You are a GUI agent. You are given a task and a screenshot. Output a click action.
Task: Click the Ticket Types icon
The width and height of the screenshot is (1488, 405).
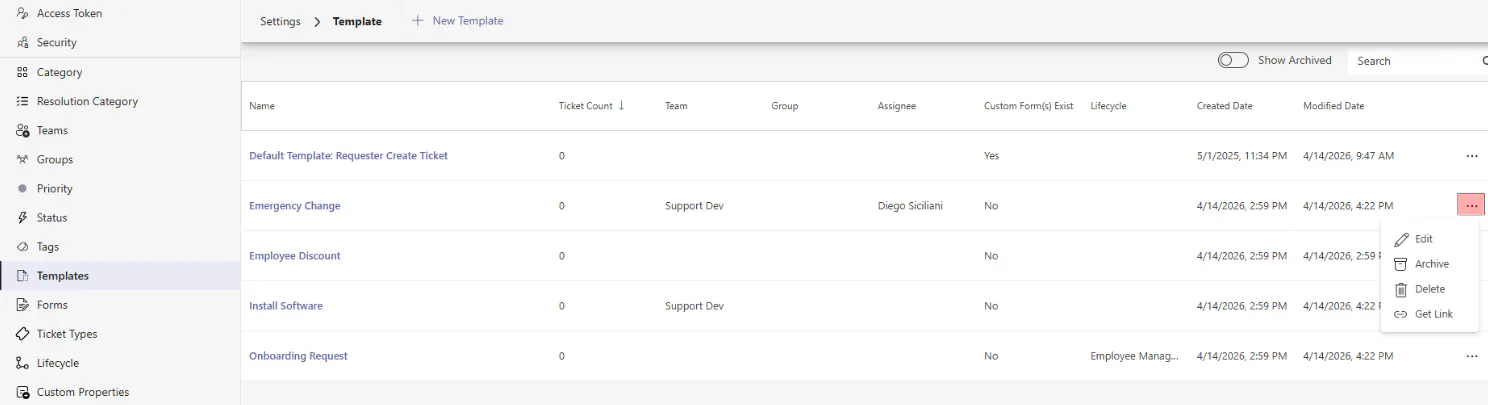point(22,334)
